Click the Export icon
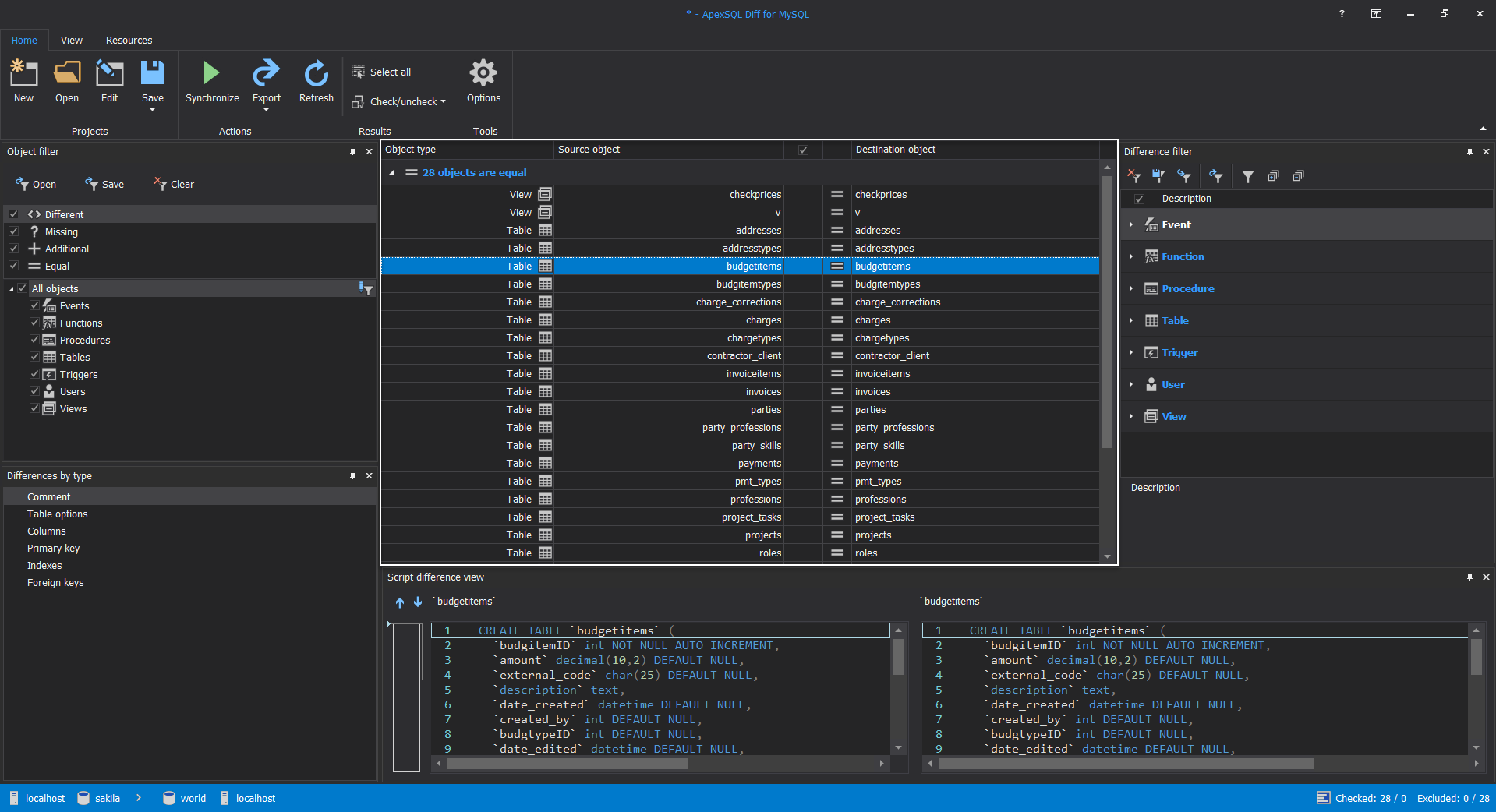Image resolution: width=1496 pixels, height=812 pixels. pyautogui.click(x=266, y=73)
